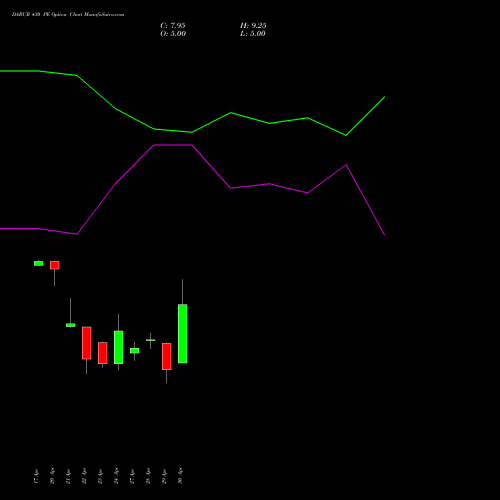Click the high value "H: 9.25"
This screenshot has width=500, height=500.
tap(253, 26)
